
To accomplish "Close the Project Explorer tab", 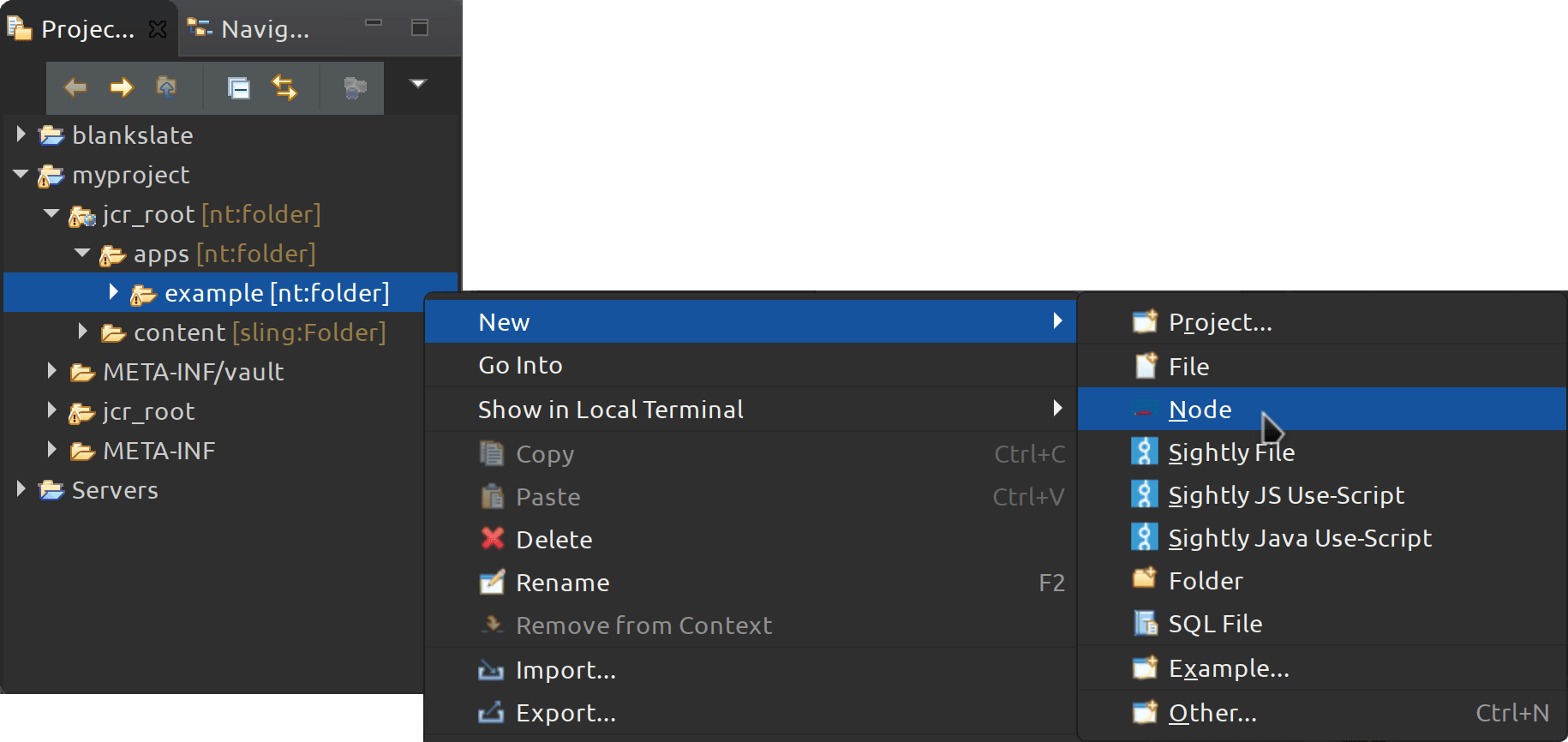I will click(158, 29).
